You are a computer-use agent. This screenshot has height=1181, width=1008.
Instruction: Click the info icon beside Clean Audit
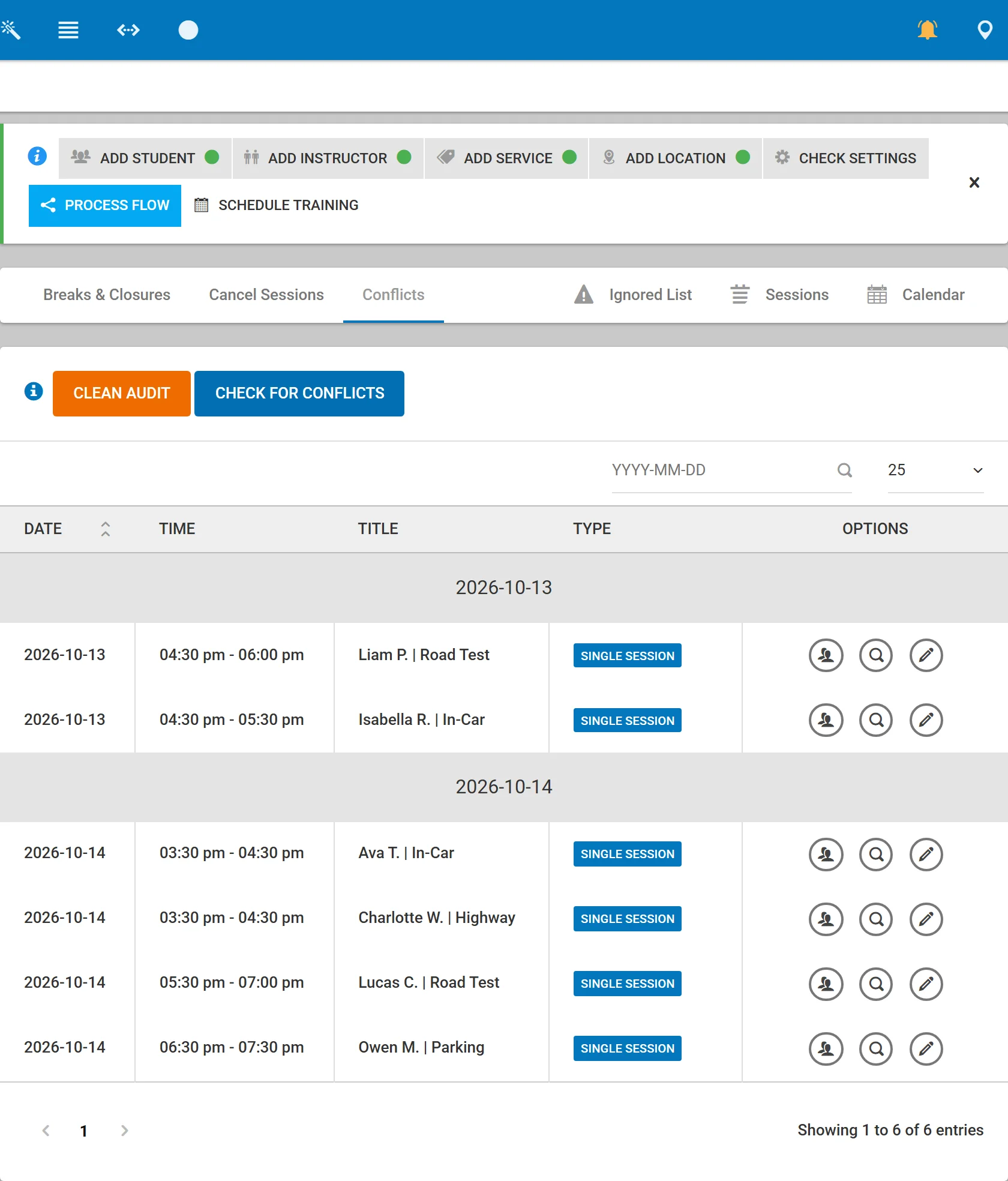tap(34, 391)
